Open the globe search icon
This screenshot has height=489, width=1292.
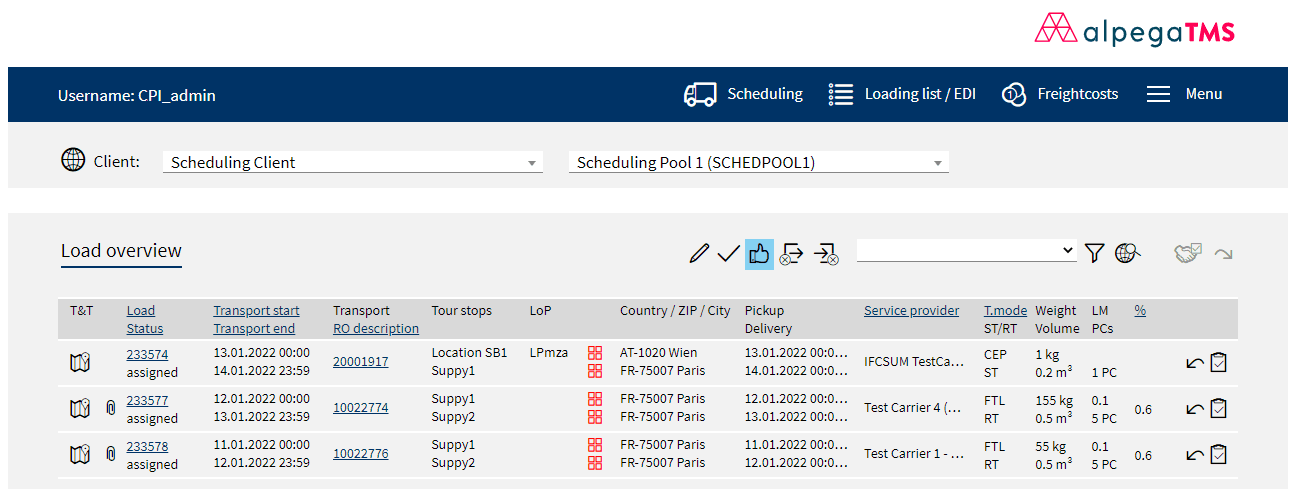pyautogui.click(x=1127, y=254)
